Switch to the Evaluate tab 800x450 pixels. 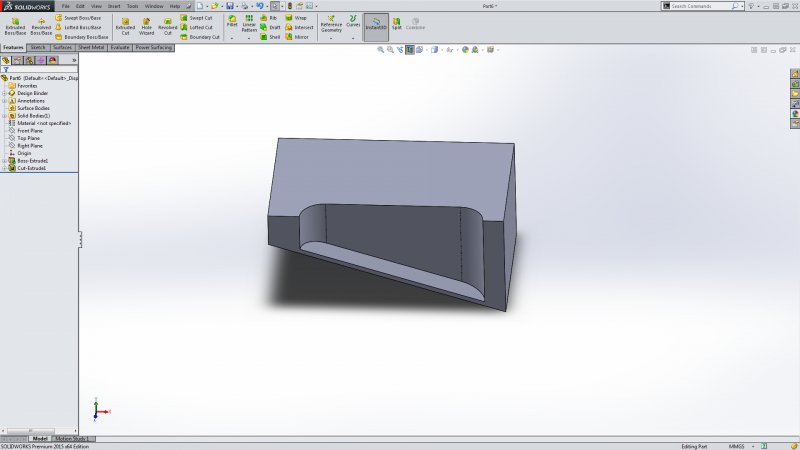[x=120, y=47]
